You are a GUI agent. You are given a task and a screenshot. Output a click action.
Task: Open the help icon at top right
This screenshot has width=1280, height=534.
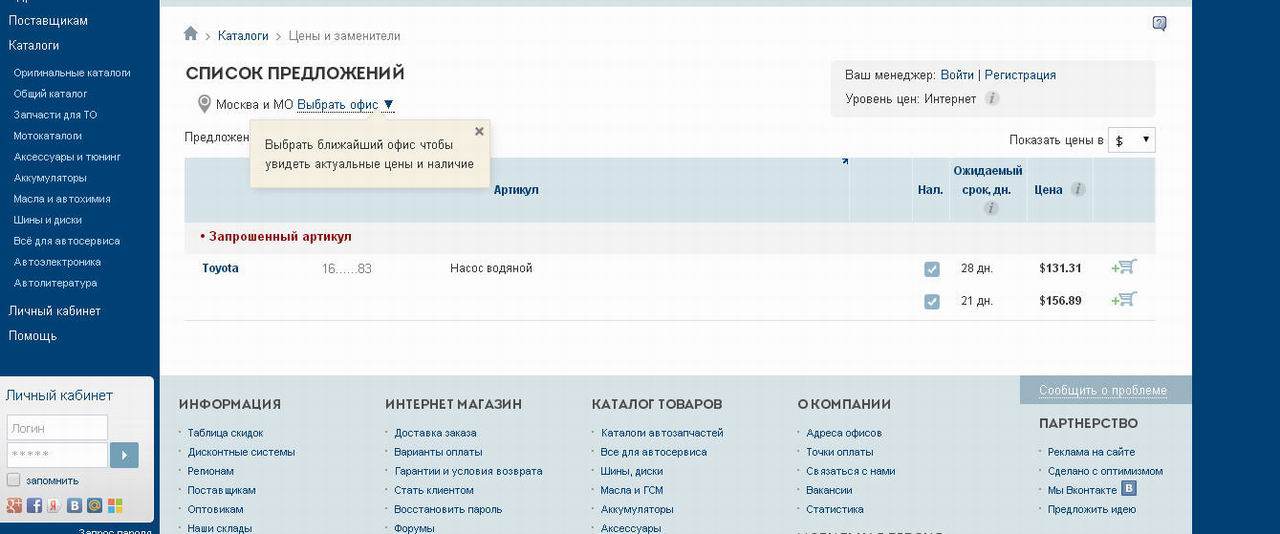1159,24
